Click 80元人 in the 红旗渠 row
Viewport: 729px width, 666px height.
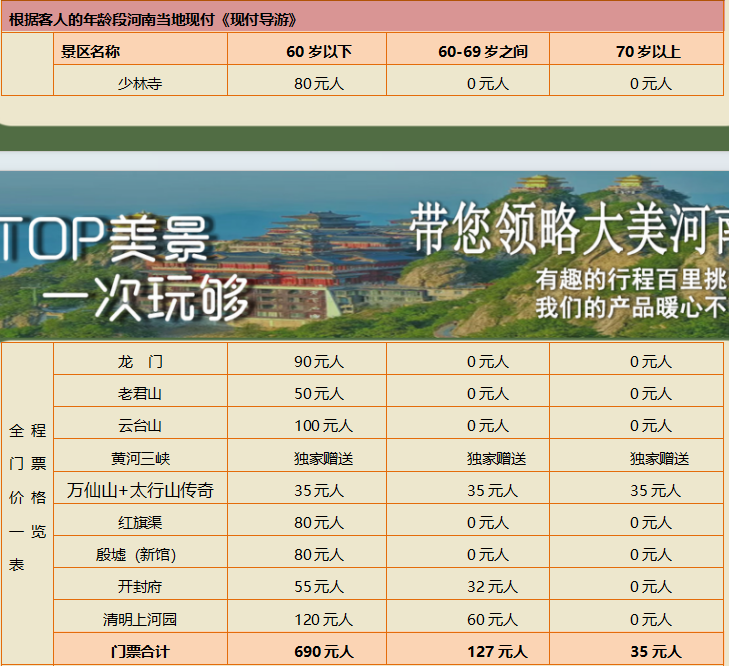319,522
